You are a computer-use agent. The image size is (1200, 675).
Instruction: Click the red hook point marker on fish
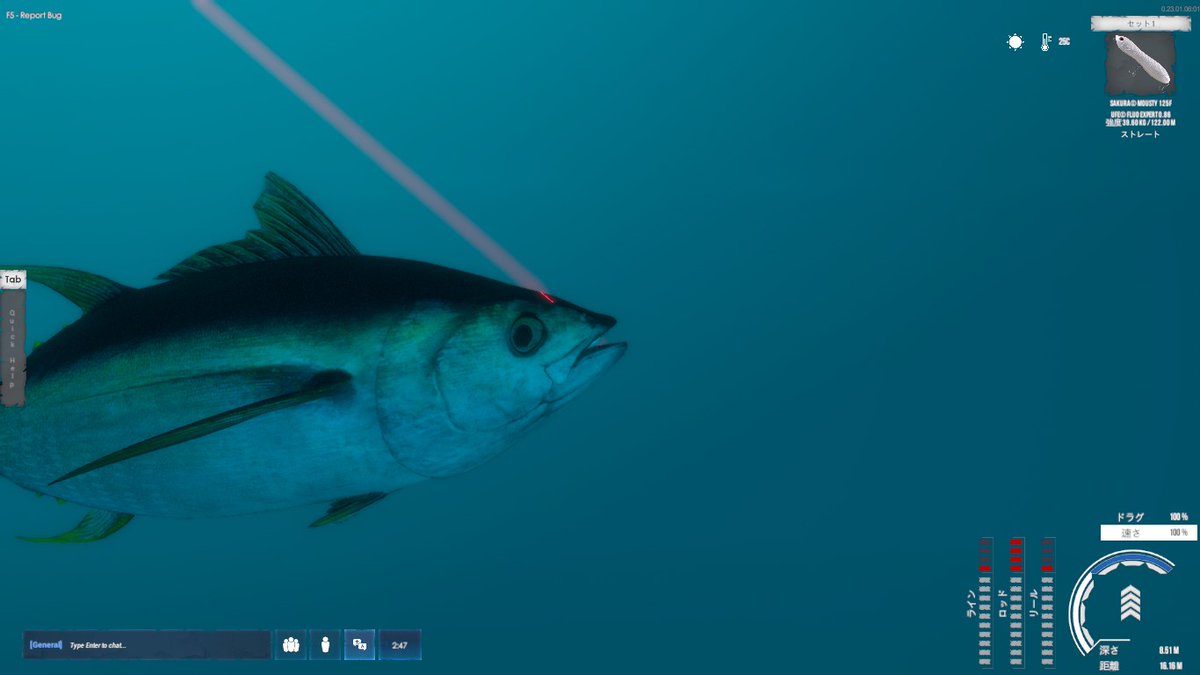(546, 297)
